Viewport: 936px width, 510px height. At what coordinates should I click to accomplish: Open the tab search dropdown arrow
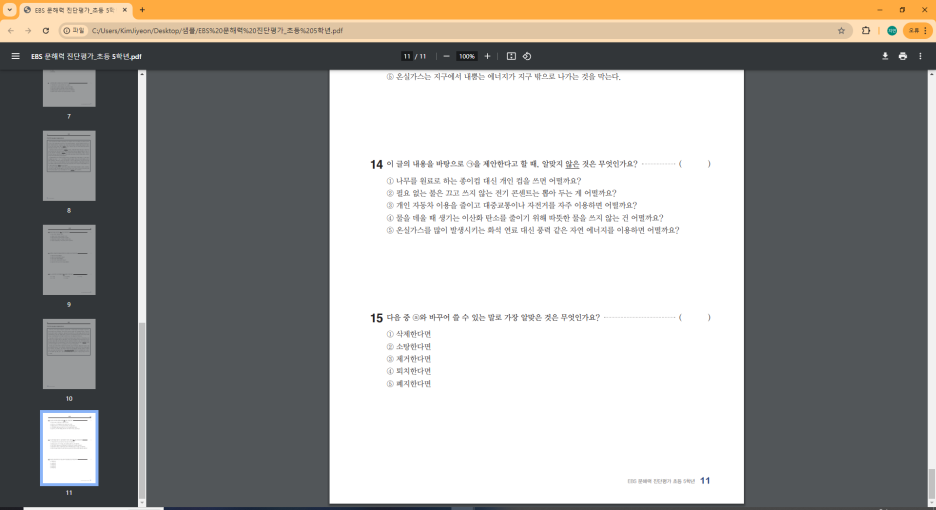point(10,10)
